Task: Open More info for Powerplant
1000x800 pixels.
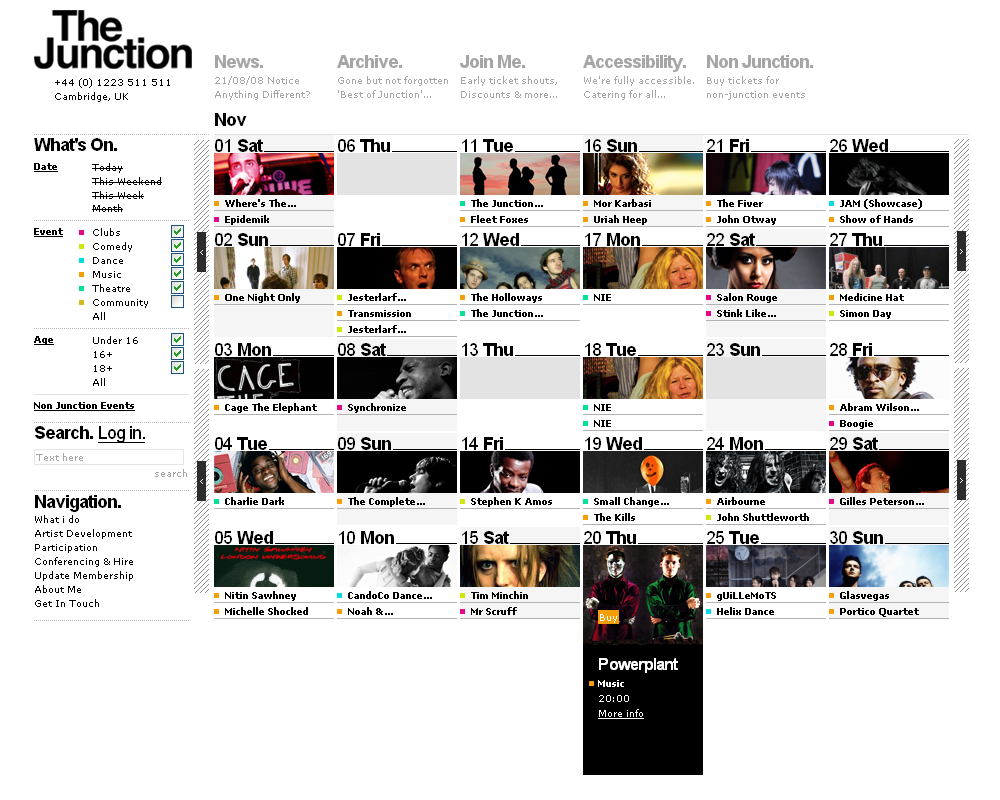Action: click(x=621, y=714)
